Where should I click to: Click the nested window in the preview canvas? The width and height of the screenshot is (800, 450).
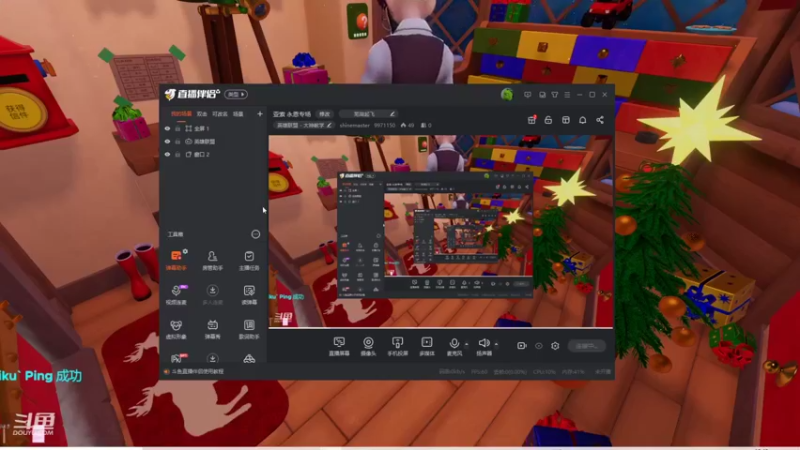pos(435,235)
